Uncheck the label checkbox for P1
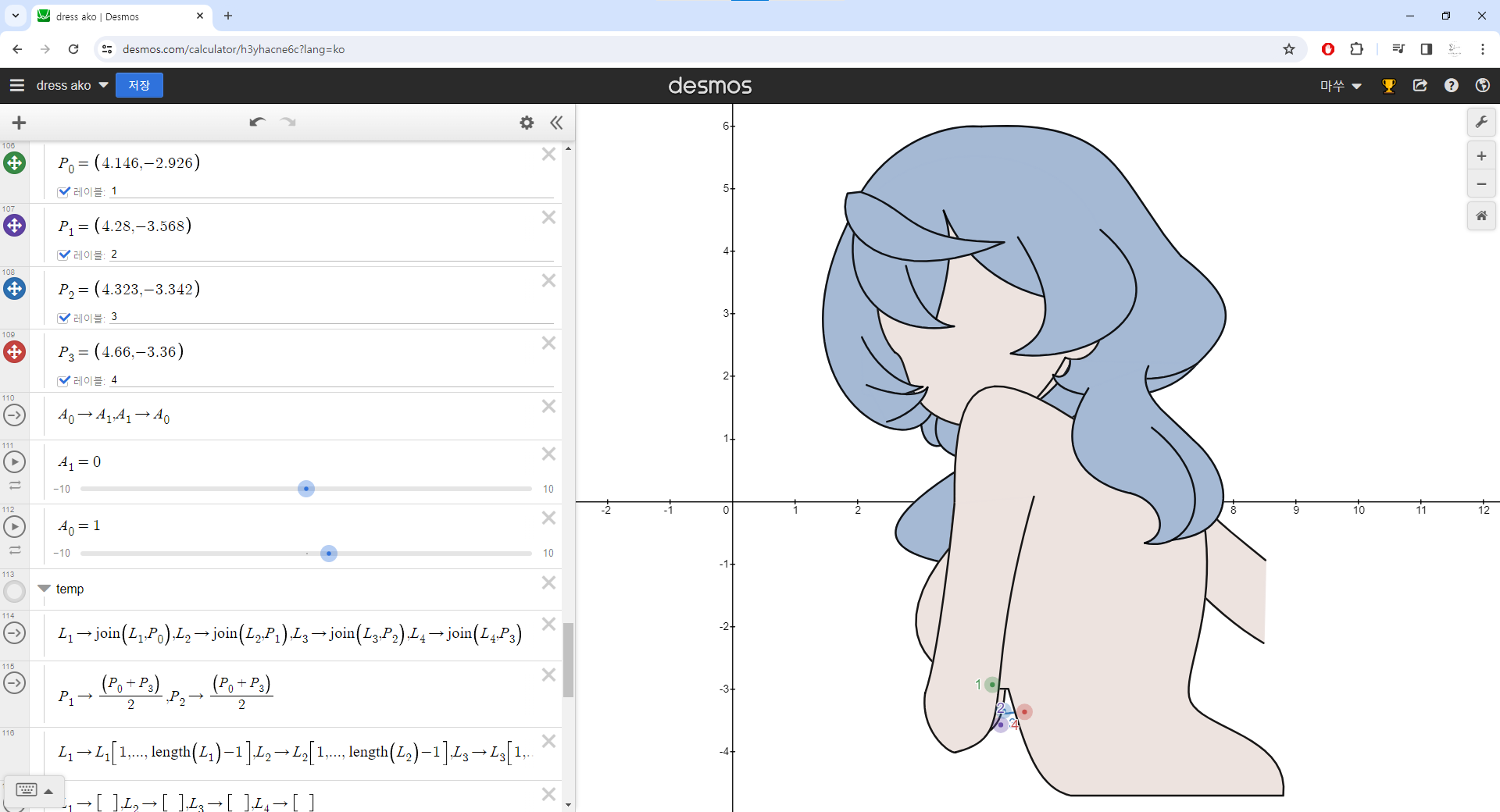 pyautogui.click(x=64, y=255)
